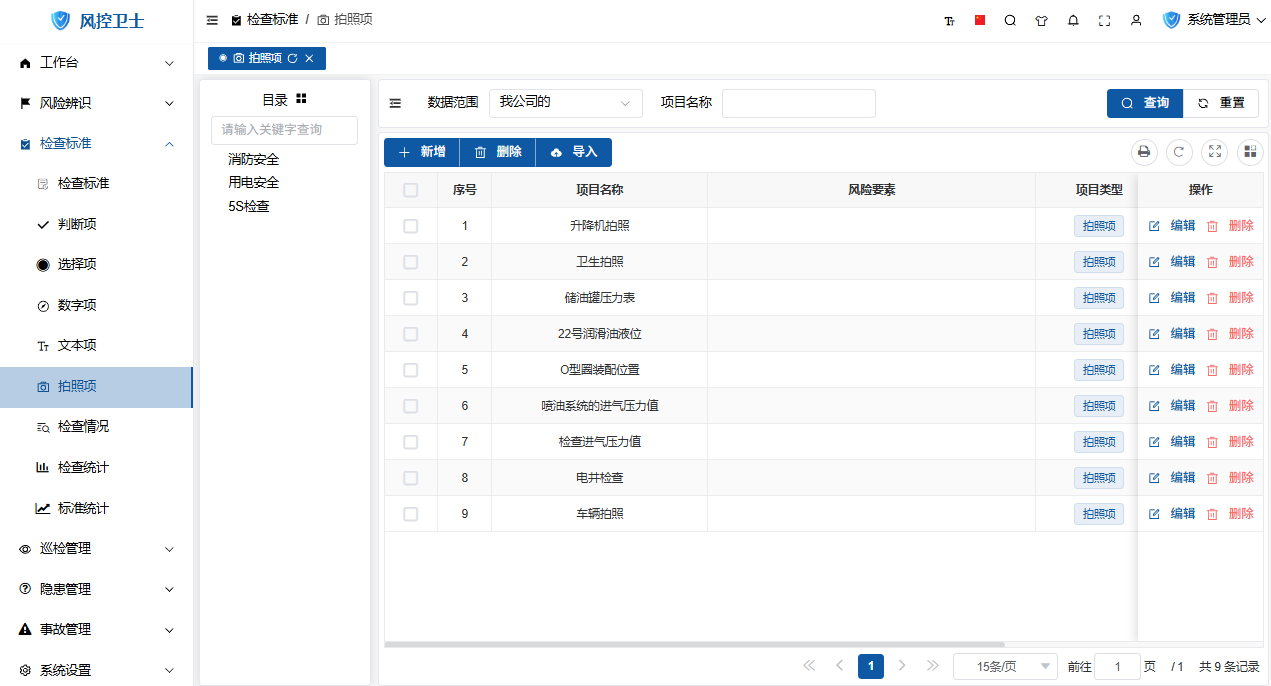Click the 新增 button
The image size is (1271, 686).
pyautogui.click(x=421, y=152)
